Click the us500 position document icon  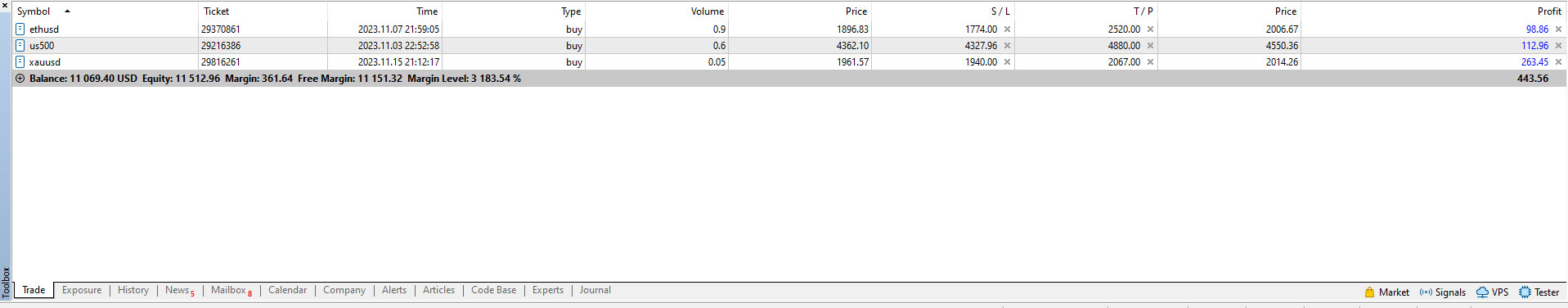[x=20, y=46]
